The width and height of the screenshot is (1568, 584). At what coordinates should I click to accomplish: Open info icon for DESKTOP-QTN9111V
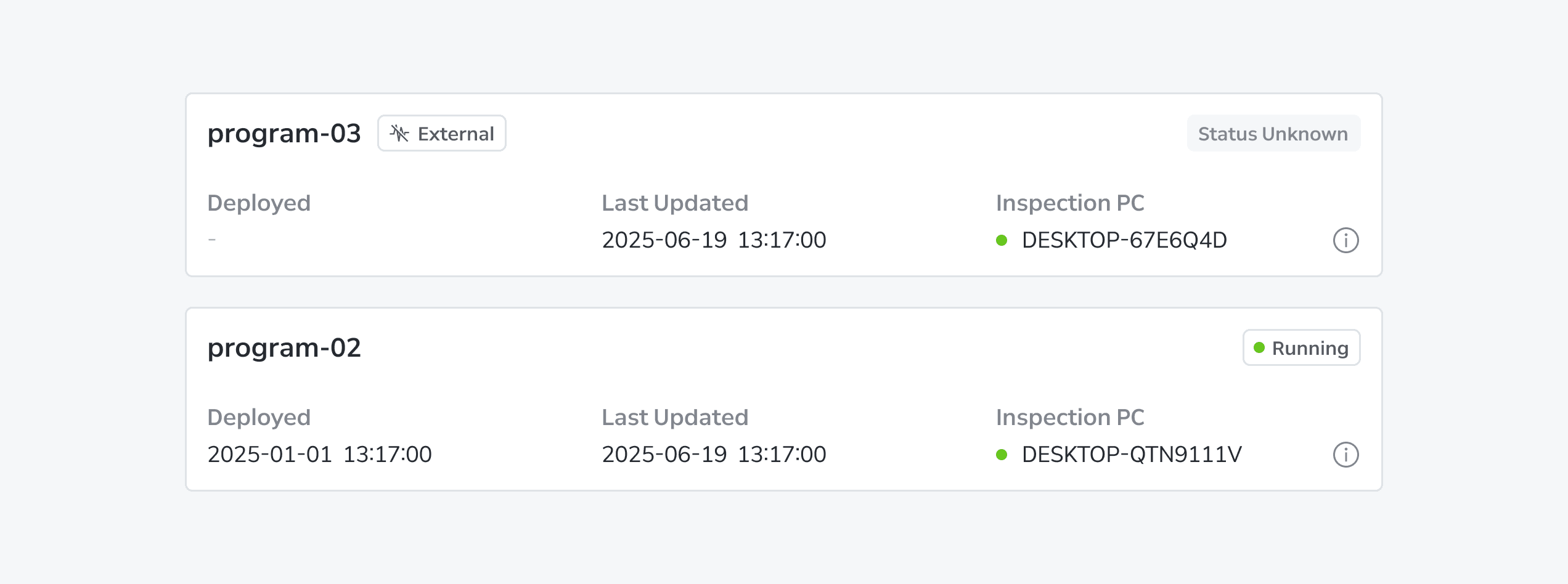pos(1345,455)
